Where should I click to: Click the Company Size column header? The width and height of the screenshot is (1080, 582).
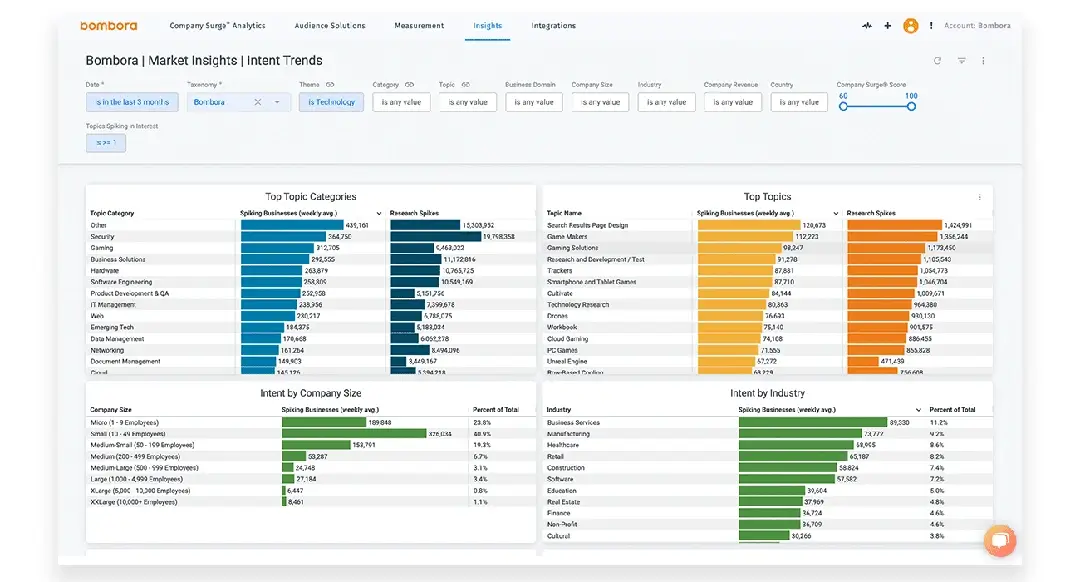(x=111, y=410)
